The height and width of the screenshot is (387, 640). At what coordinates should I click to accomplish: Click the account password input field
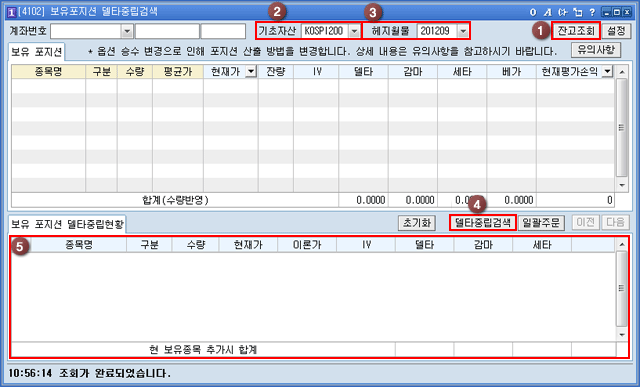(x=223, y=31)
